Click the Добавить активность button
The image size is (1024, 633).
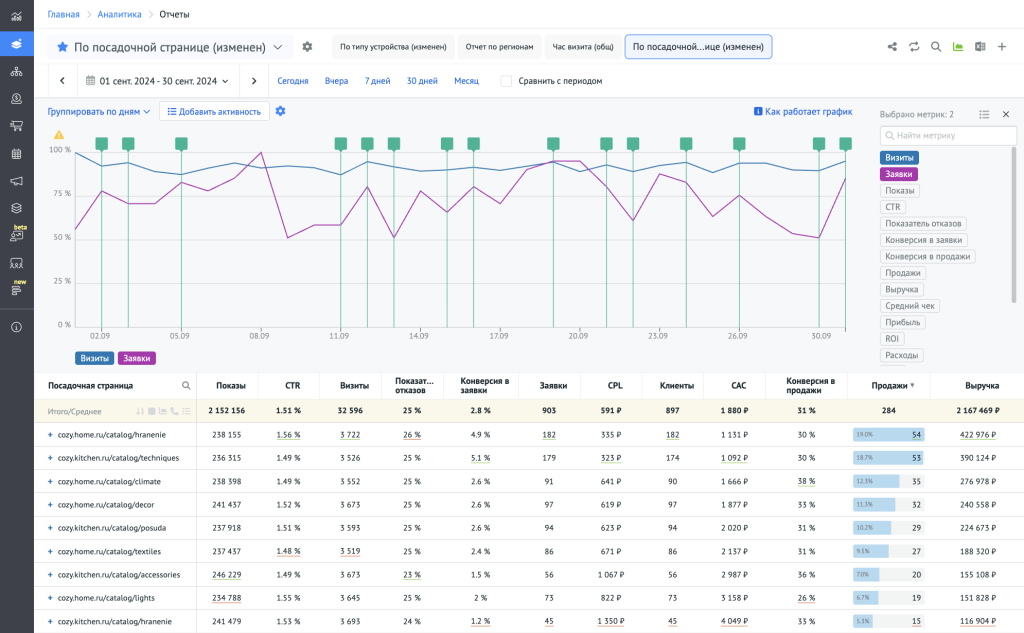click(x=214, y=112)
